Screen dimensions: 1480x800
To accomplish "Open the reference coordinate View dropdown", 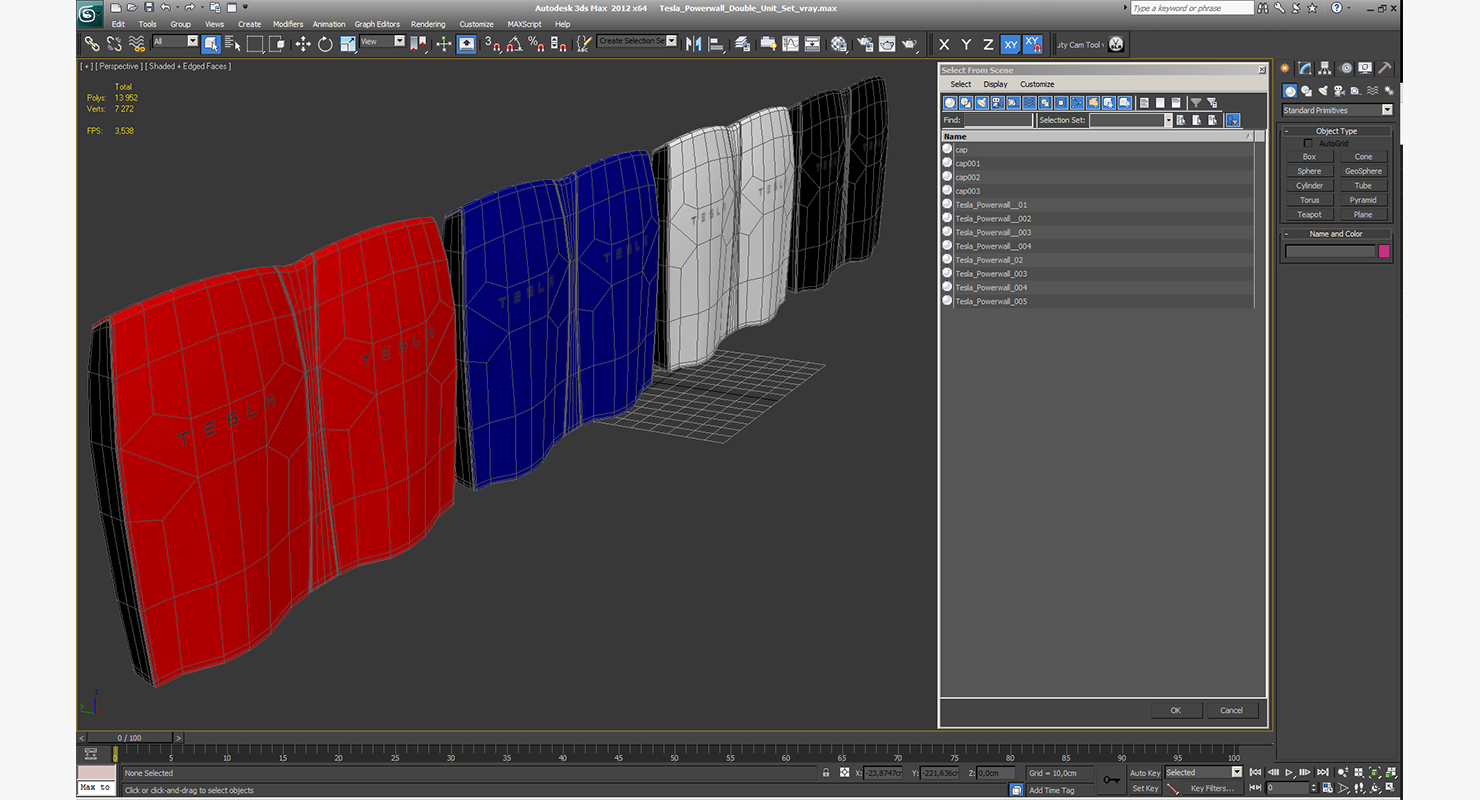I will (382, 42).
